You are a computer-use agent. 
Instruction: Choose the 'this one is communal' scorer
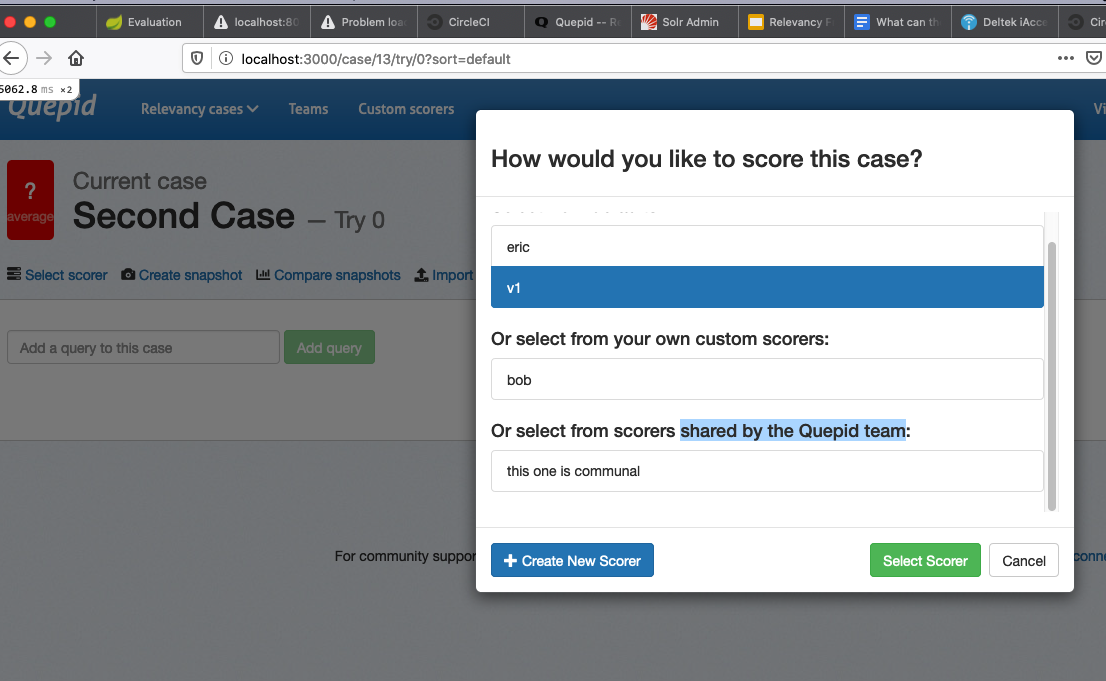tap(767, 471)
